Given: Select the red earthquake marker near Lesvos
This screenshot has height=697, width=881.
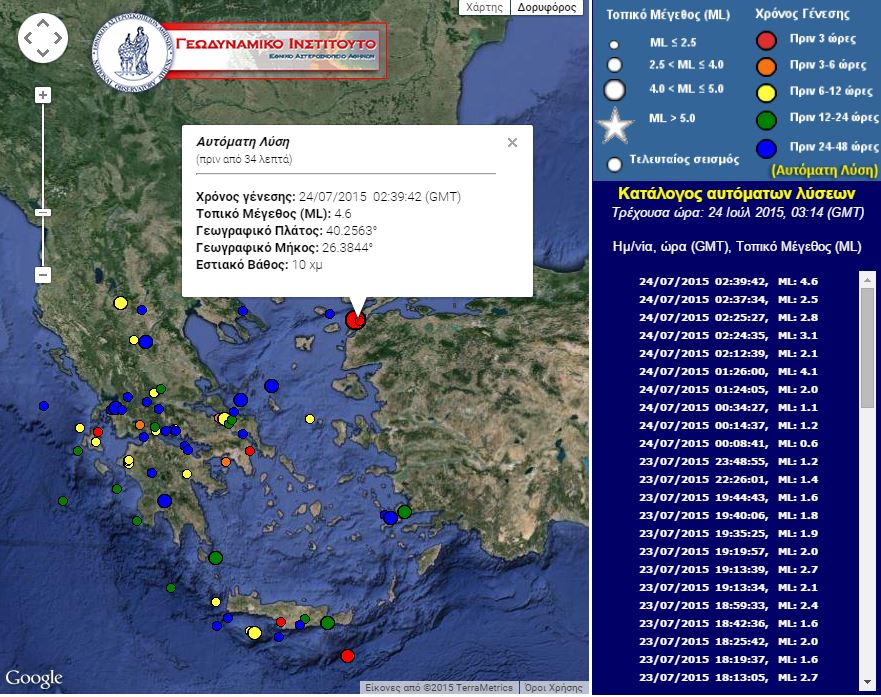Looking at the screenshot, I should 357,320.
